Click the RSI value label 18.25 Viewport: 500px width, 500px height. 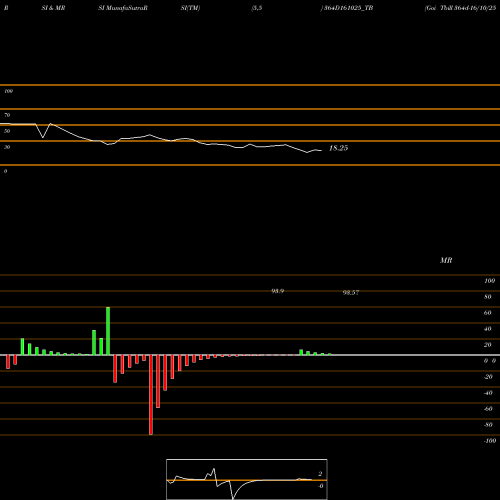(338, 148)
